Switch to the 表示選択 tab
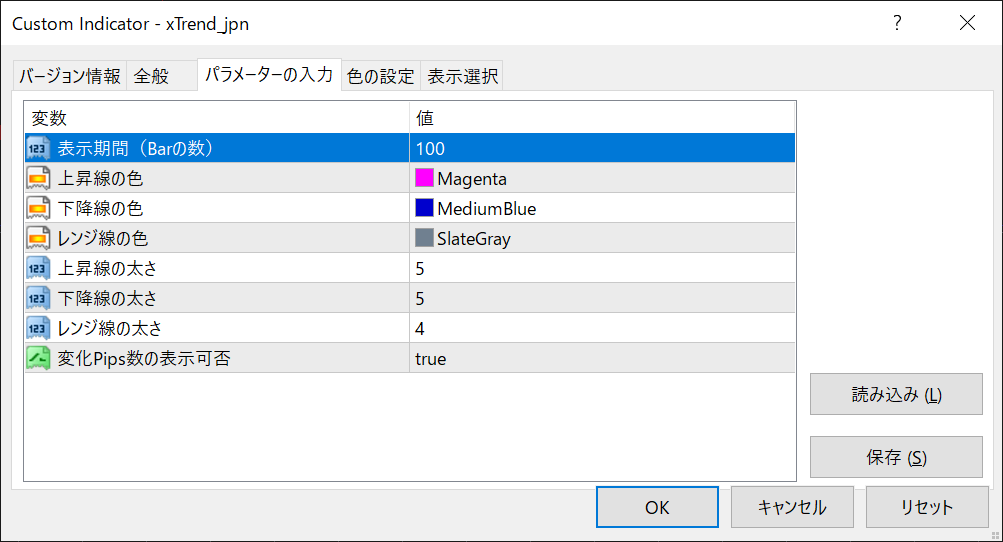 click(462, 76)
